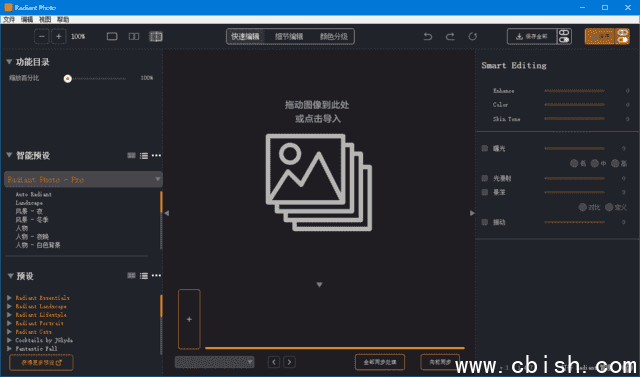The width and height of the screenshot is (640, 377).
Task: Click 向前同步 button
Action: coord(440,362)
